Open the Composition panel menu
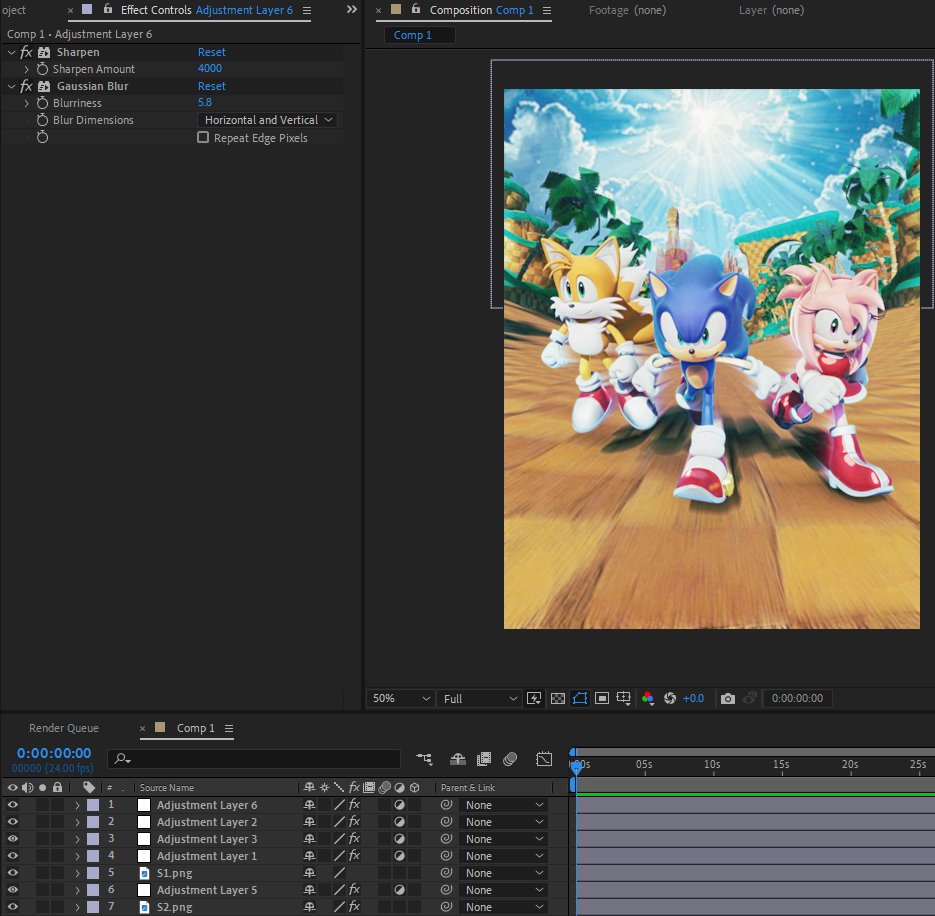This screenshot has width=935, height=916. click(x=547, y=10)
